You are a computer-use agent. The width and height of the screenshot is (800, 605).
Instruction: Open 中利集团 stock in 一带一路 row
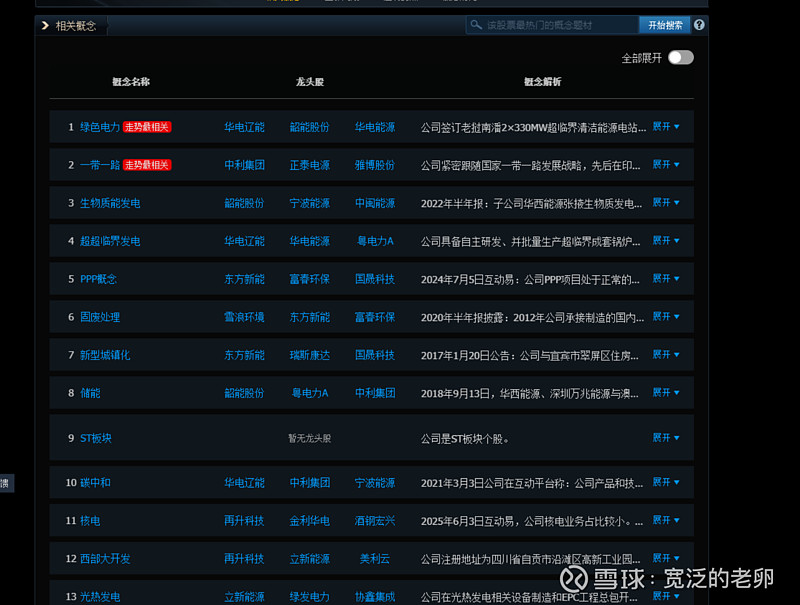[244, 165]
